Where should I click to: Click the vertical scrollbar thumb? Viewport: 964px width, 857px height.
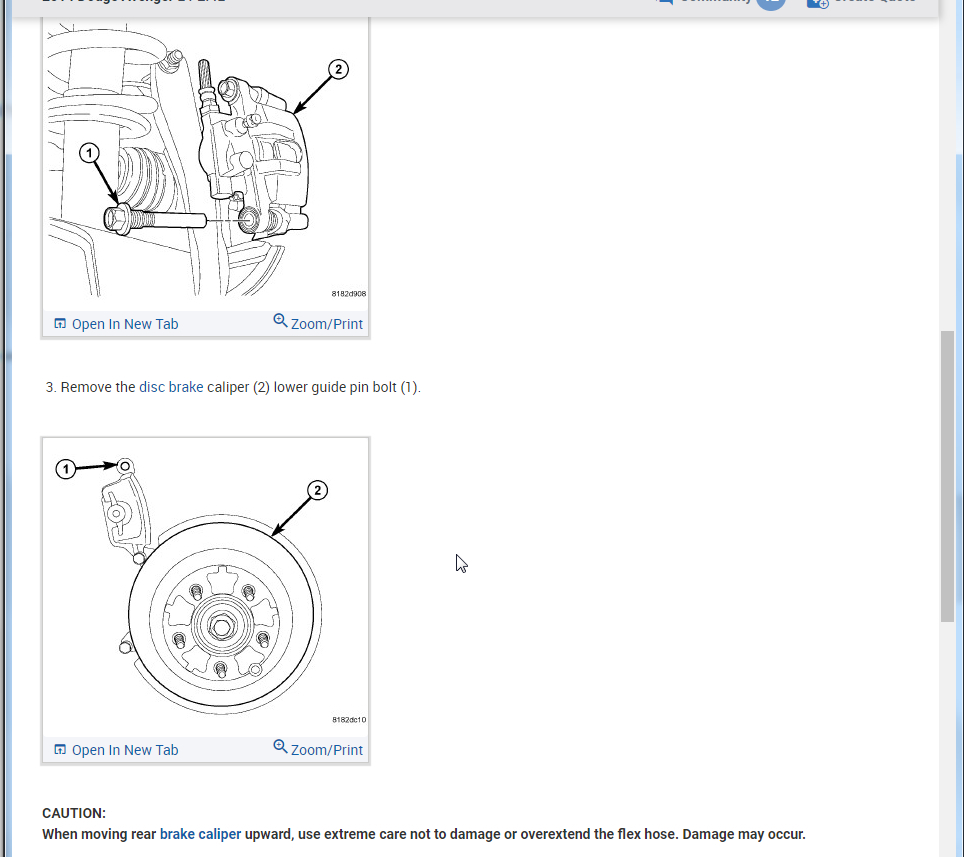[947, 476]
